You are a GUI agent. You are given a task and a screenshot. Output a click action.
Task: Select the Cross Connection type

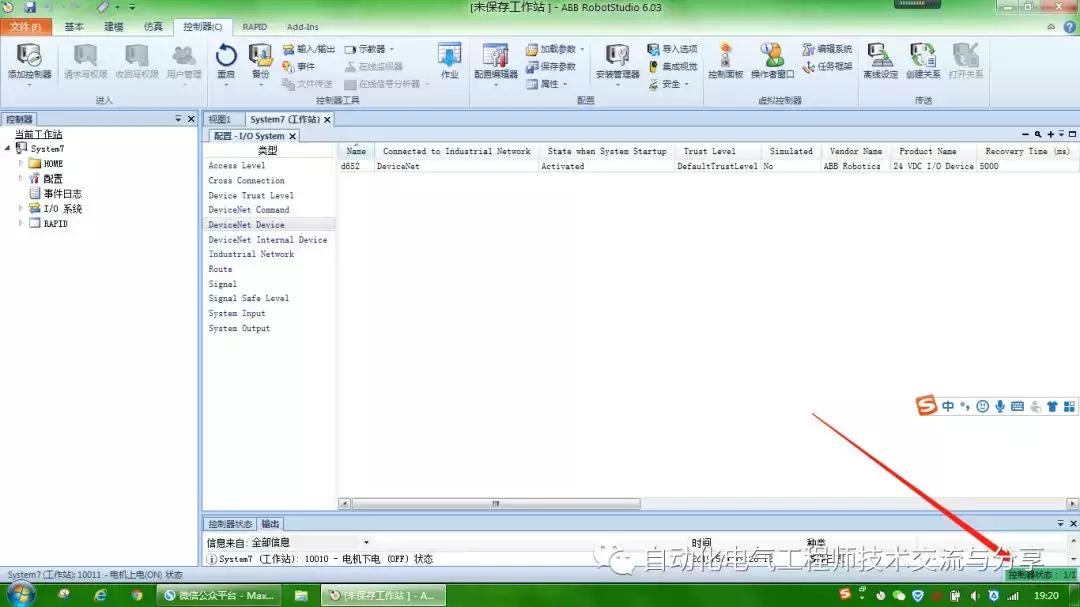point(247,181)
